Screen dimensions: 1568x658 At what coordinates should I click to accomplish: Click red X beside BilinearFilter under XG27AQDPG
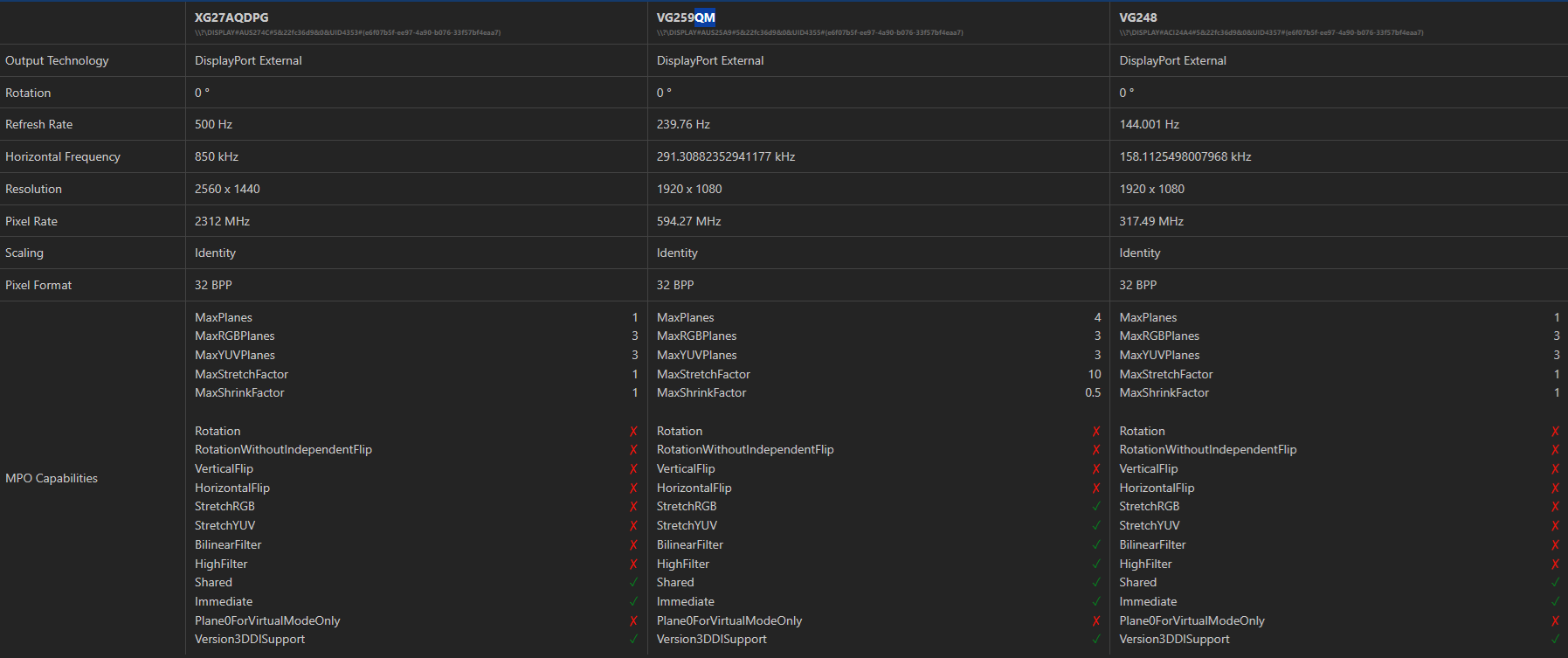[633, 545]
